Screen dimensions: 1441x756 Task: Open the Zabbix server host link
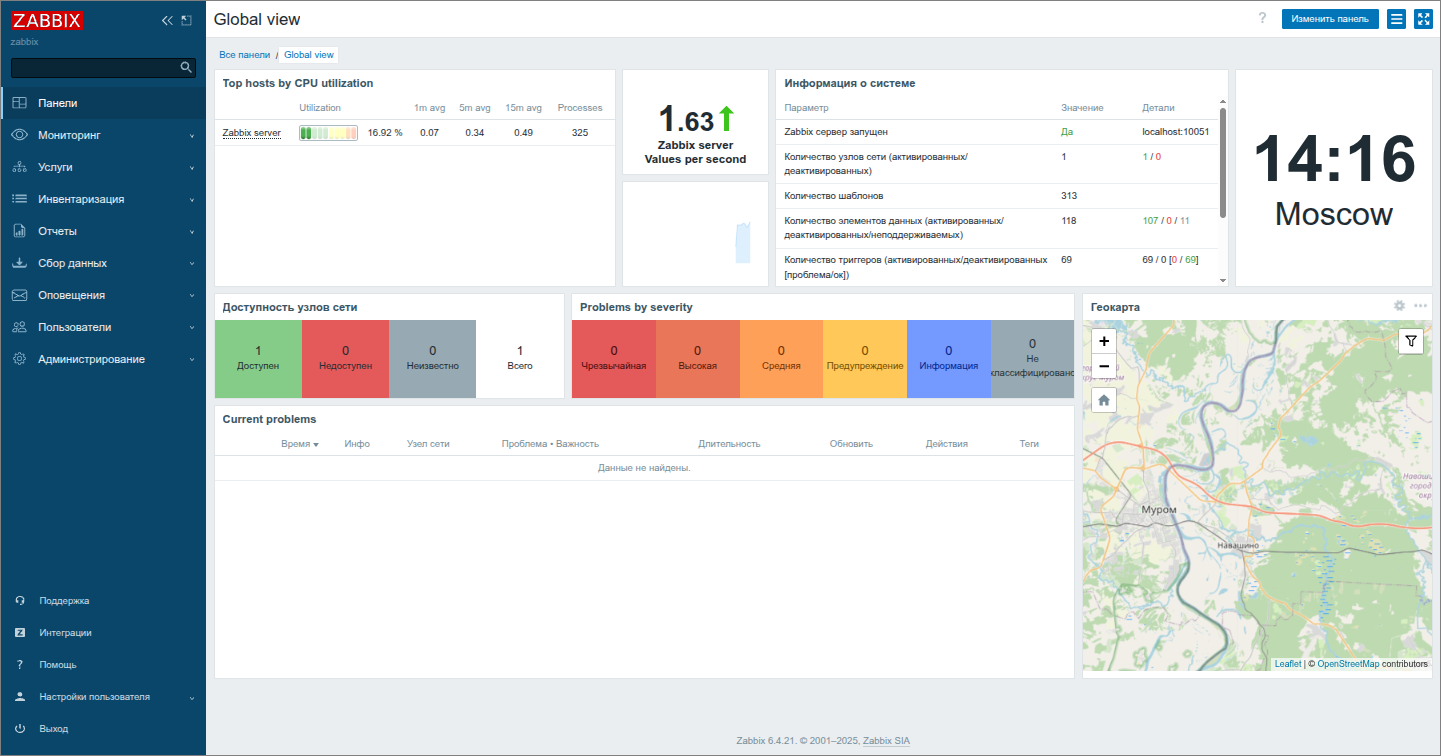pyautogui.click(x=251, y=133)
